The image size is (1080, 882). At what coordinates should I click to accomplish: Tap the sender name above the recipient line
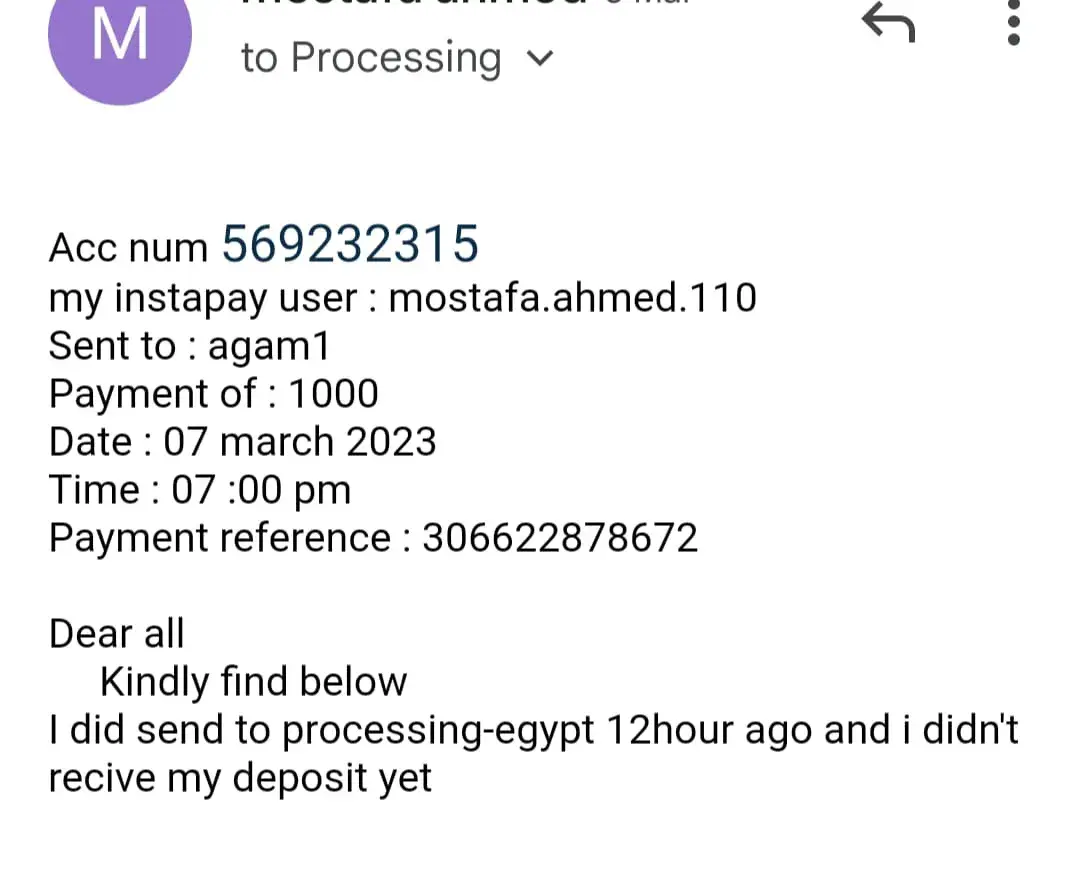[x=410, y=5]
